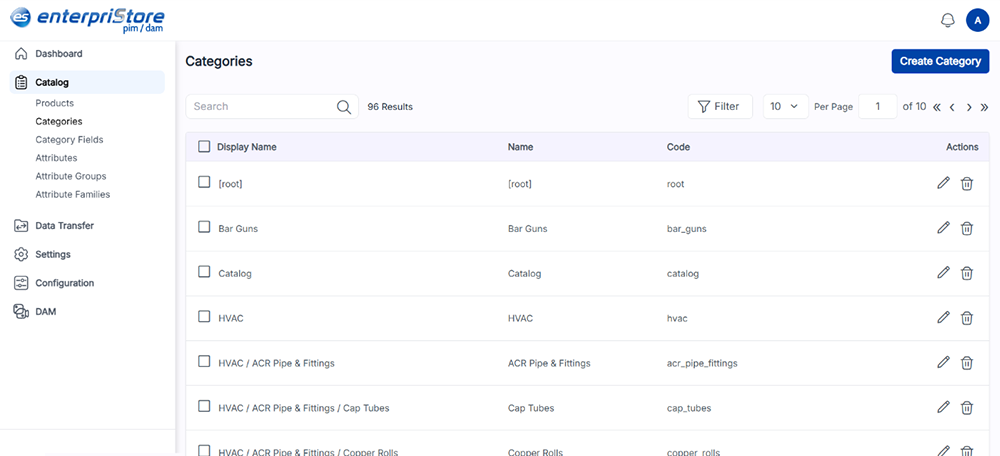
Task: Click the enterpriStore logo
Action: pyautogui.click(x=87, y=19)
